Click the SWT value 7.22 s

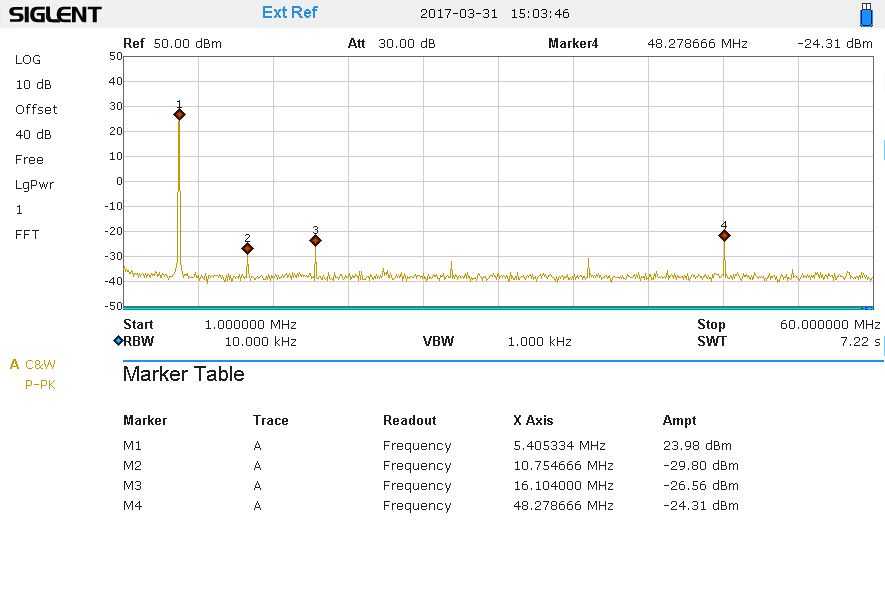pyautogui.click(x=860, y=341)
